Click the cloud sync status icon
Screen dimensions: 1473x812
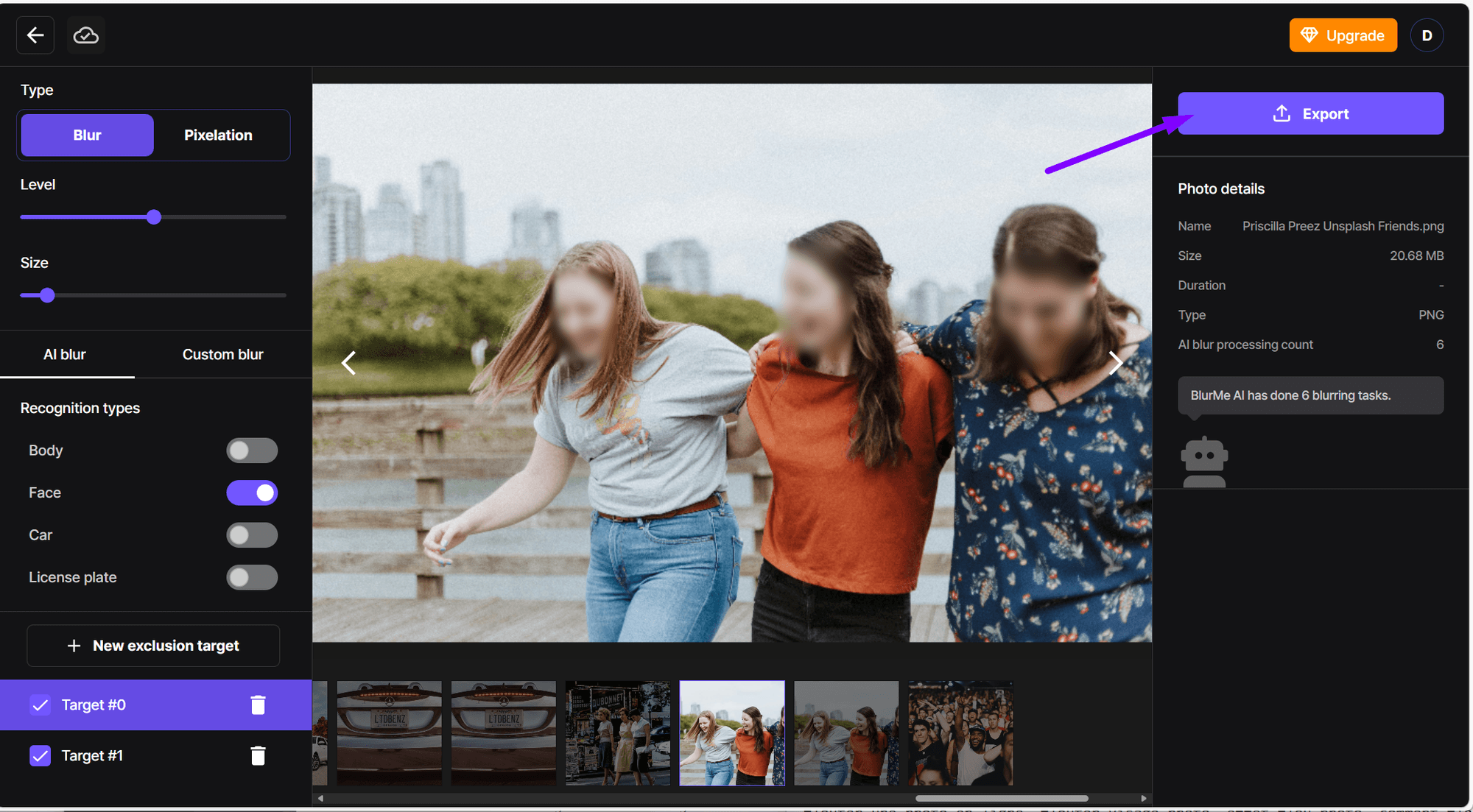point(86,35)
